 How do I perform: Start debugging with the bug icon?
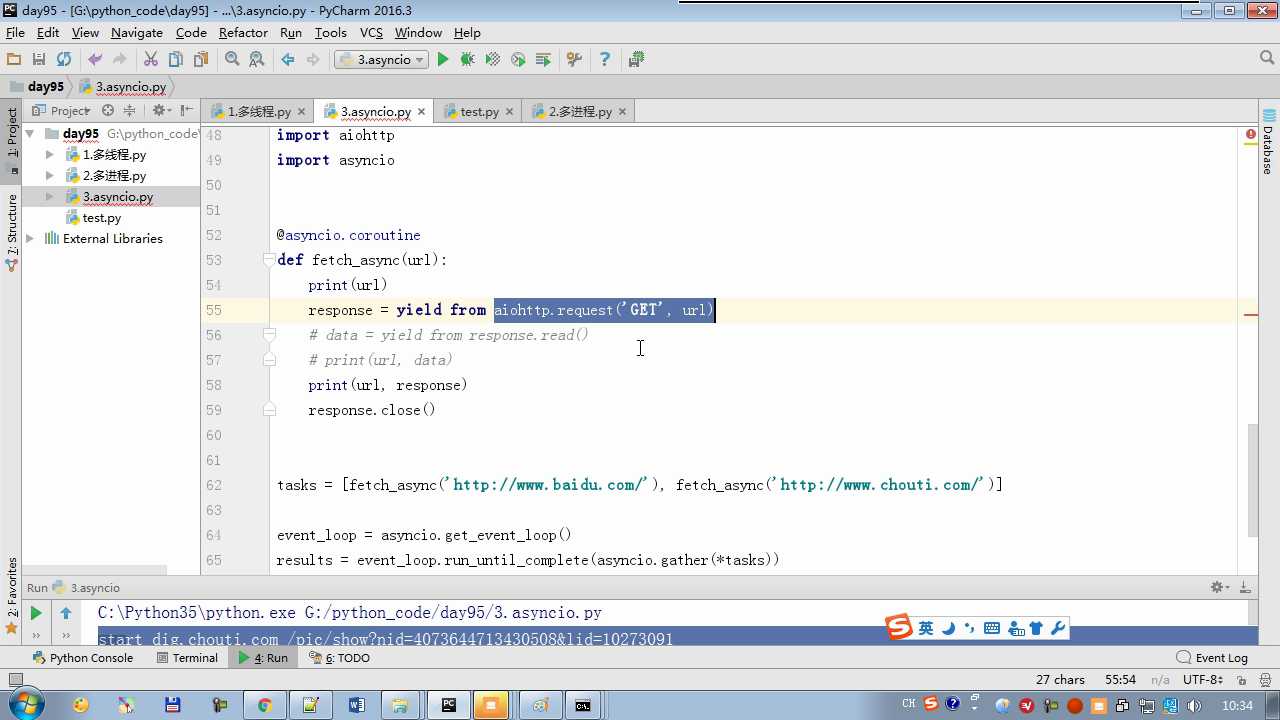[x=468, y=60]
